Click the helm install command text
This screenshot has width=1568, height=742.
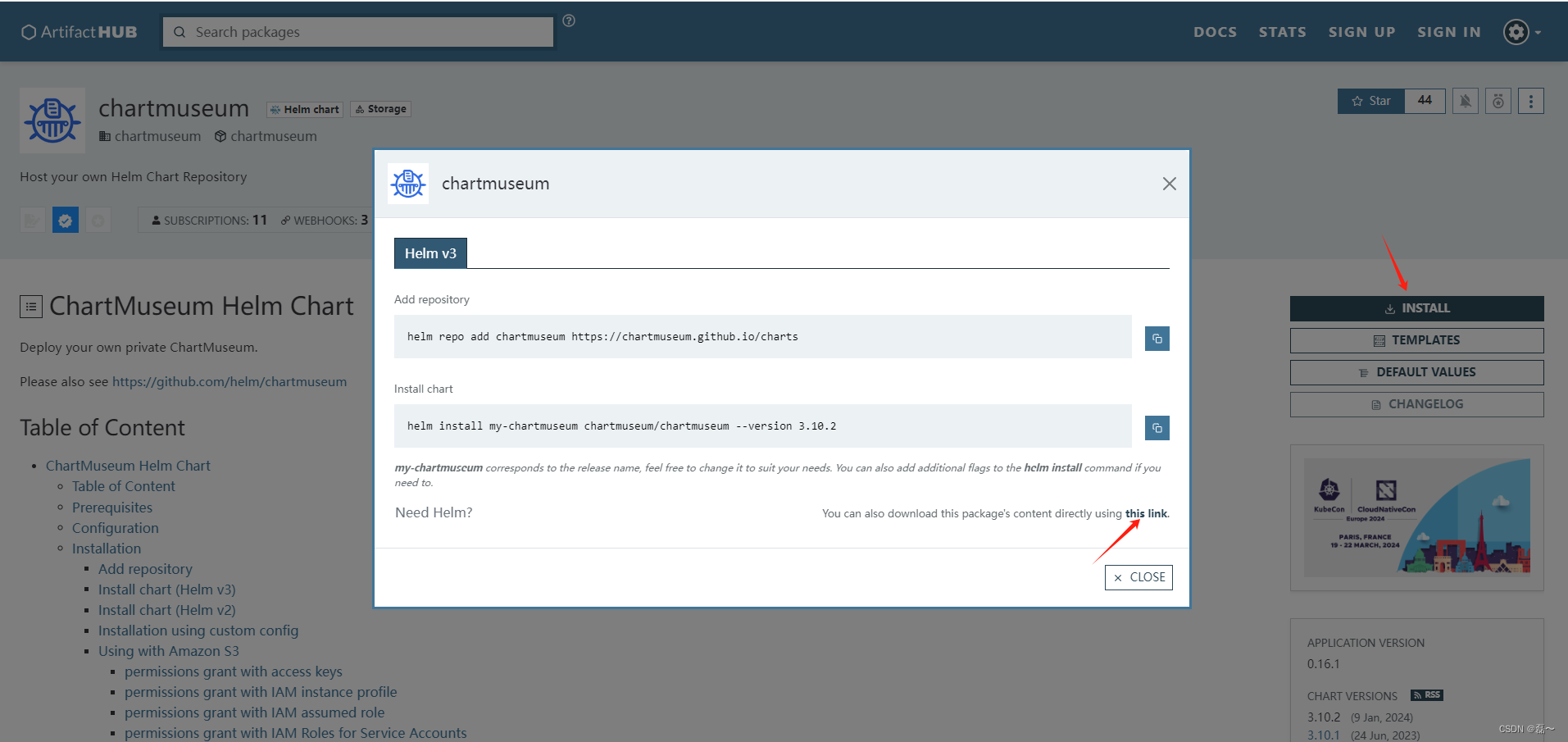[x=621, y=426]
